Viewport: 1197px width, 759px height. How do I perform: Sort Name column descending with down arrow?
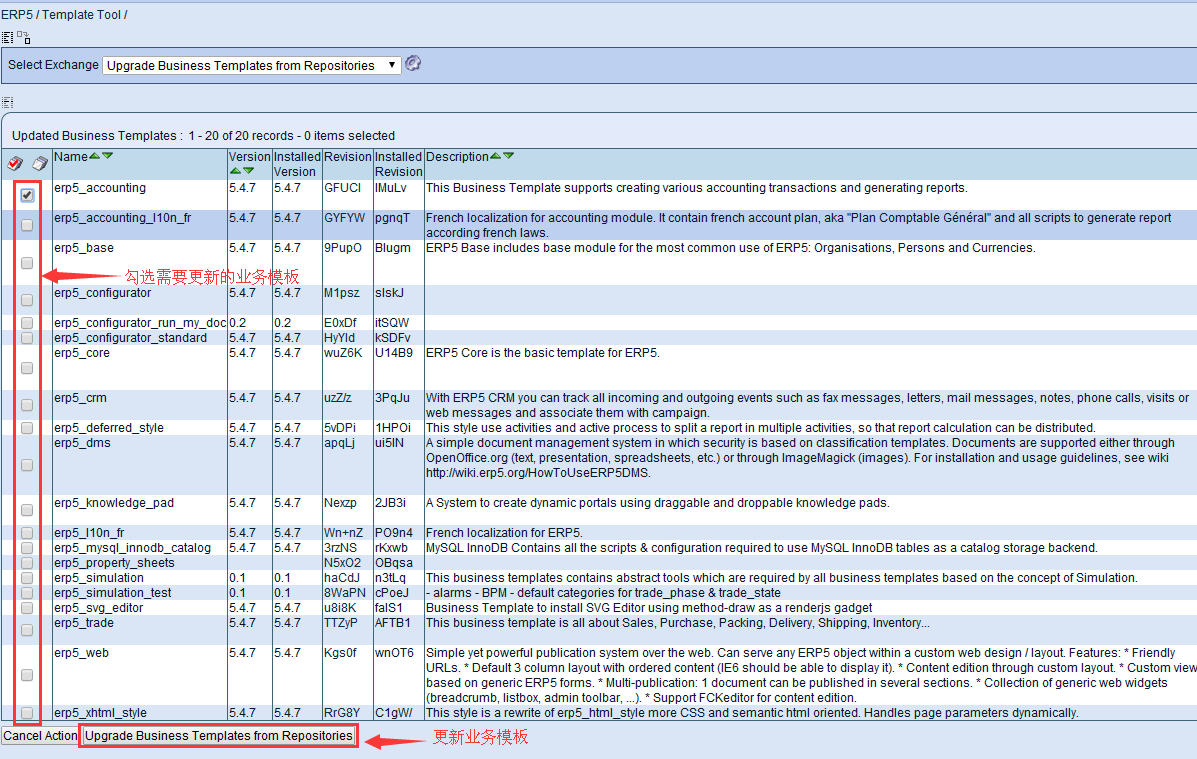(x=108, y=156)
